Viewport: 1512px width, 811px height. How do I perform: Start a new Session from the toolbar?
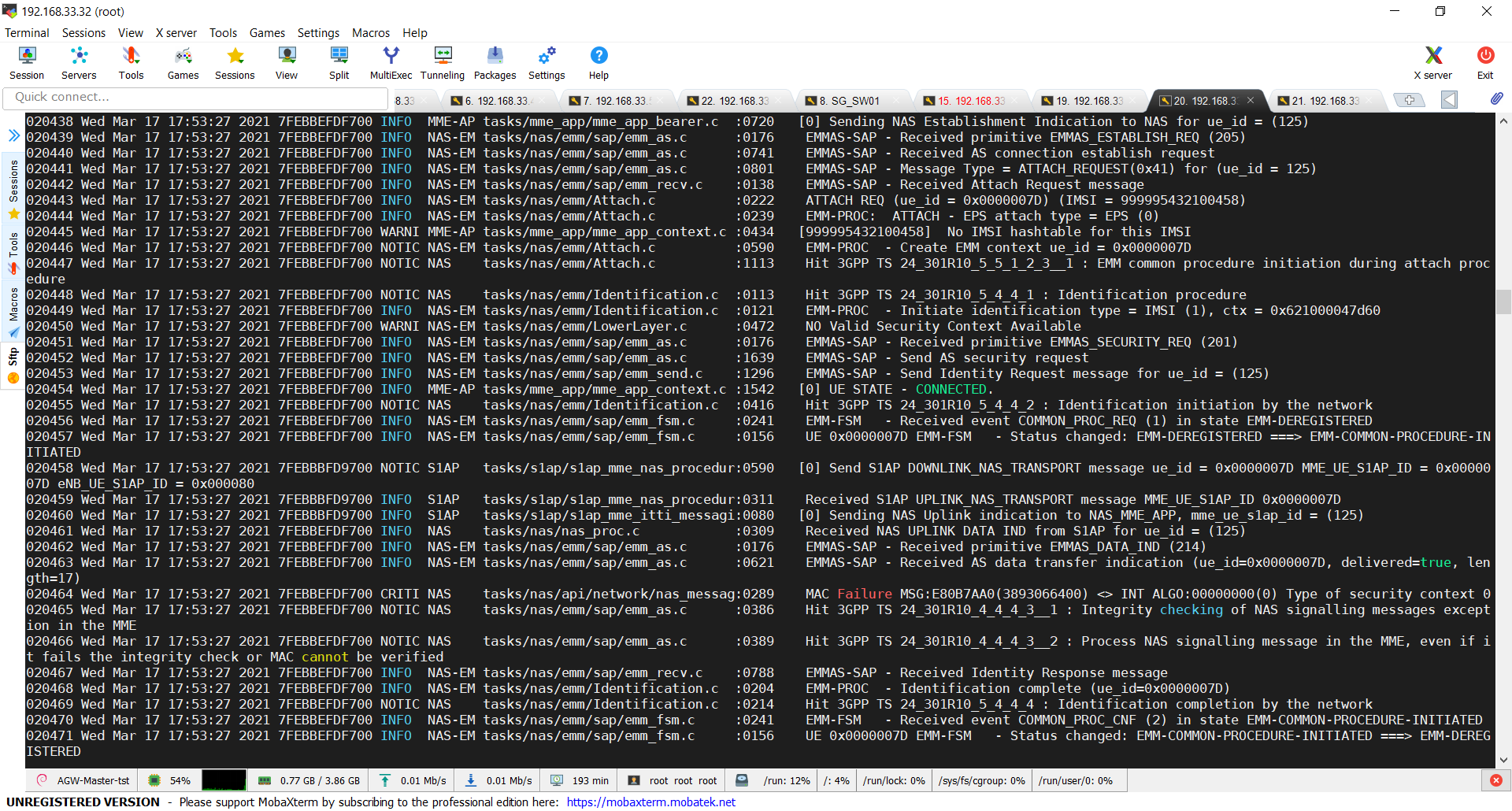pos(26,62)
